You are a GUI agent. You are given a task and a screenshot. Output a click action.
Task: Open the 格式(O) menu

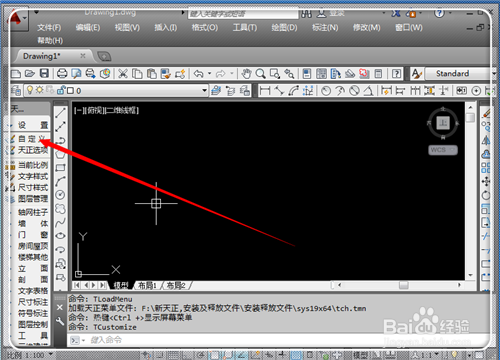pos(205,28)
